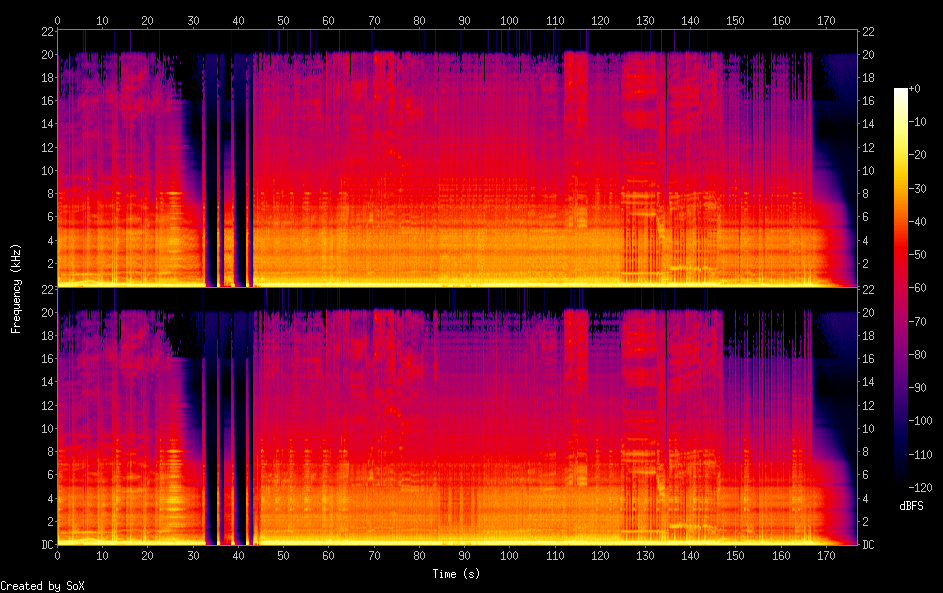This screenshot has height=593, width=943.
Task: Click the "-10" label on the color scale
Action: (918, 121)
